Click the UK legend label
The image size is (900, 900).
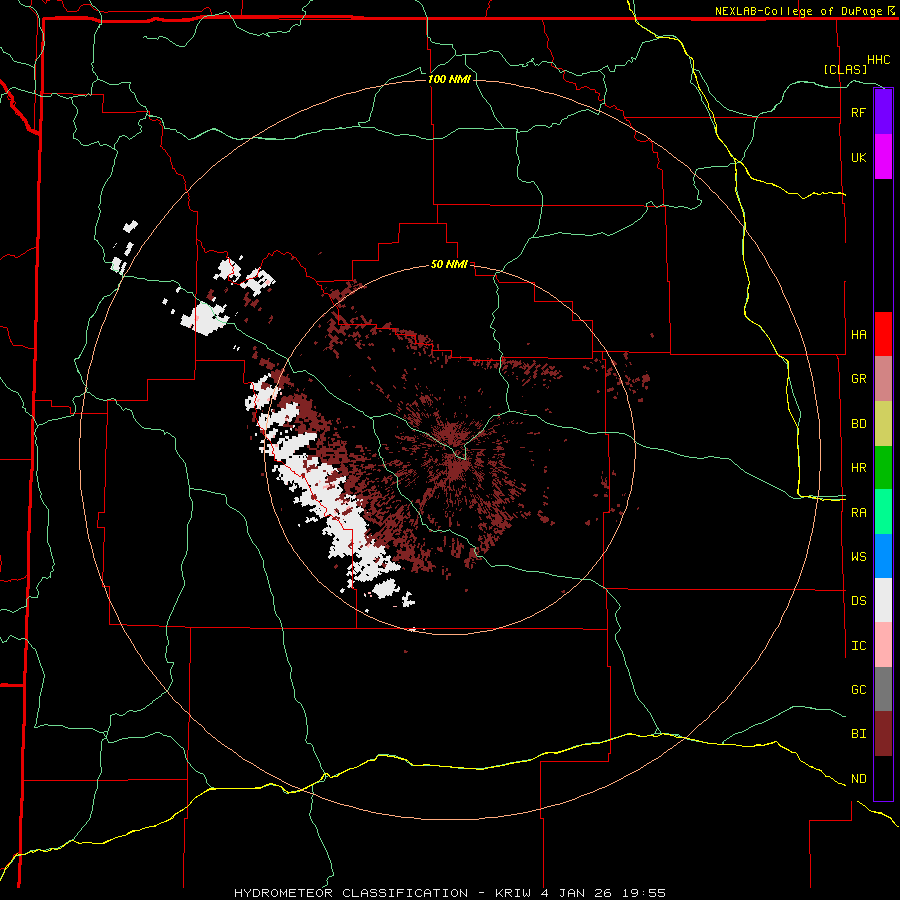click(858, 157)
